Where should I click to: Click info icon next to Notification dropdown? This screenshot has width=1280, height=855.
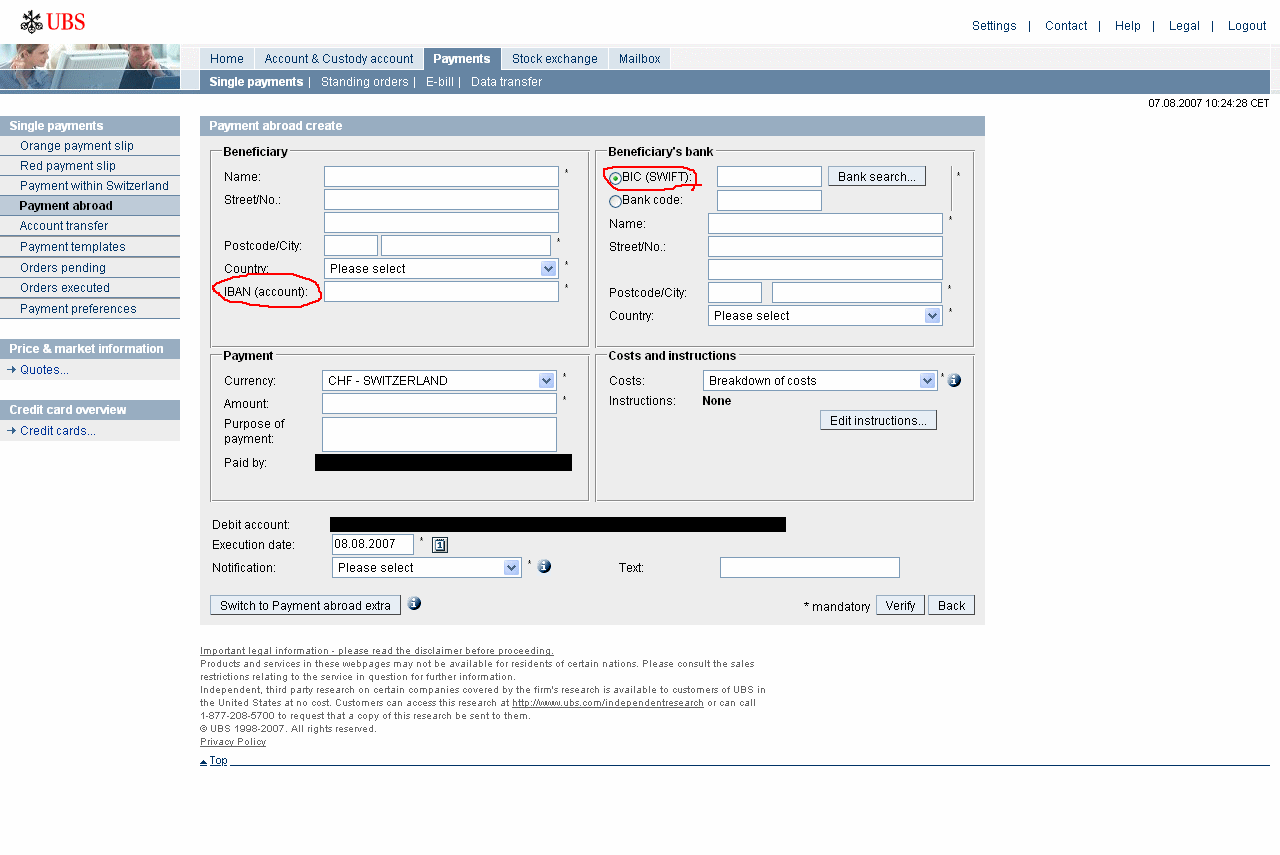(544, 566)
